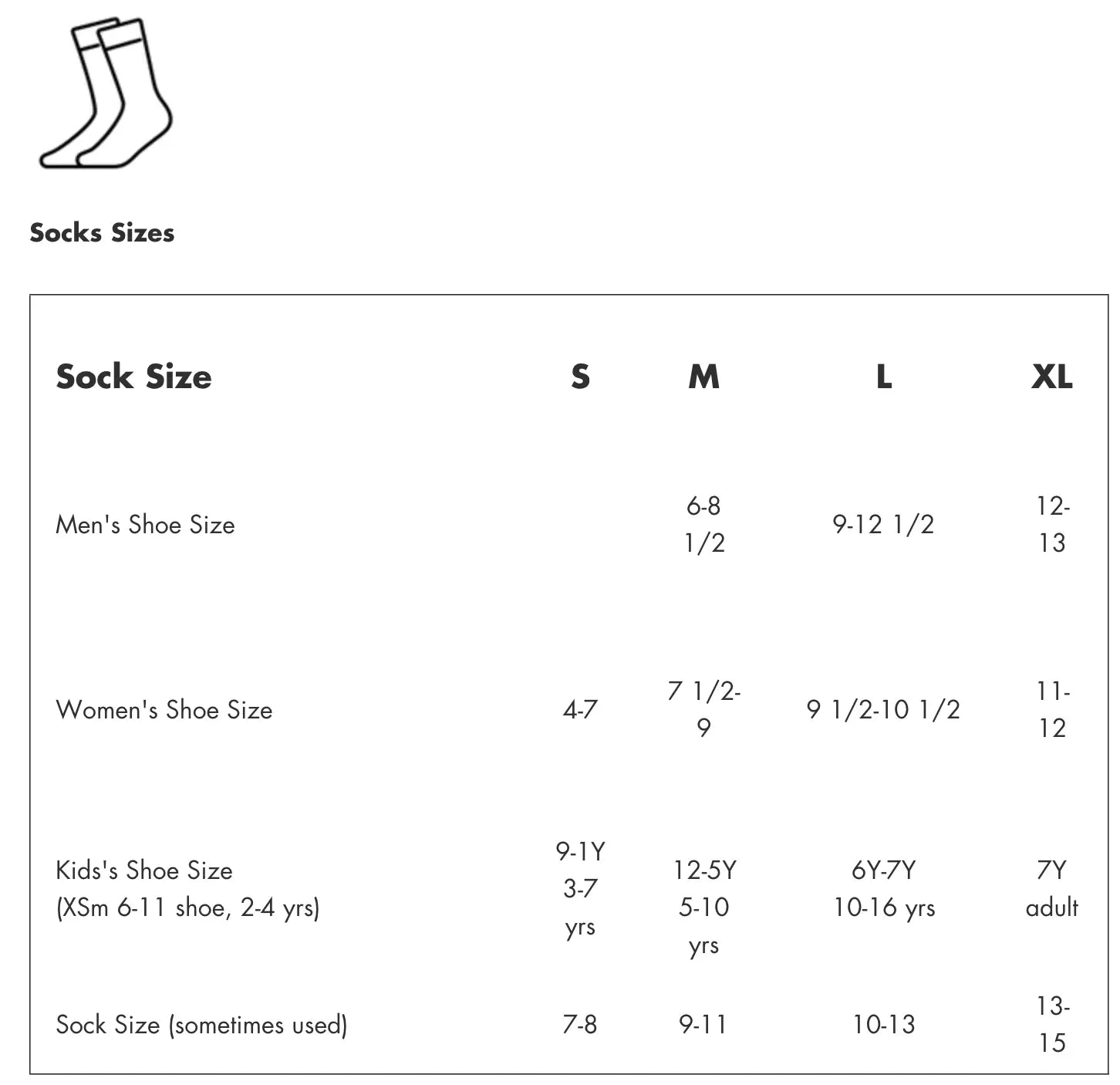Click the "Socks Sizes" heading

coord(102,232)
